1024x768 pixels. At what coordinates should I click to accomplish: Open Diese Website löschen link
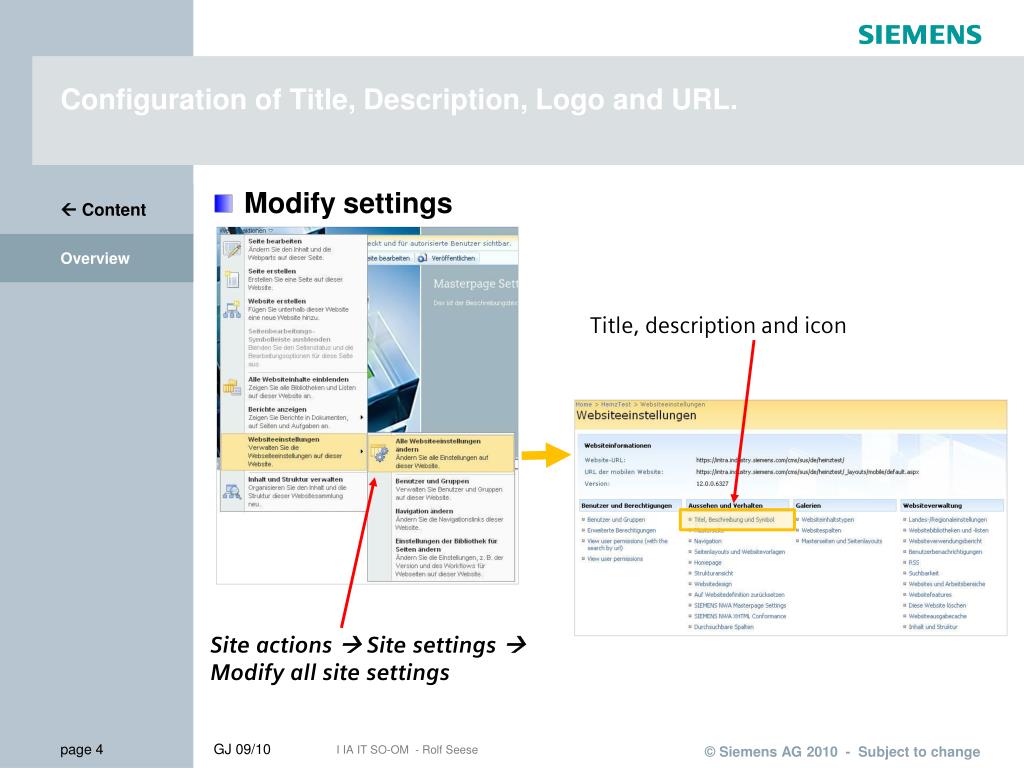tap(937, 605)
